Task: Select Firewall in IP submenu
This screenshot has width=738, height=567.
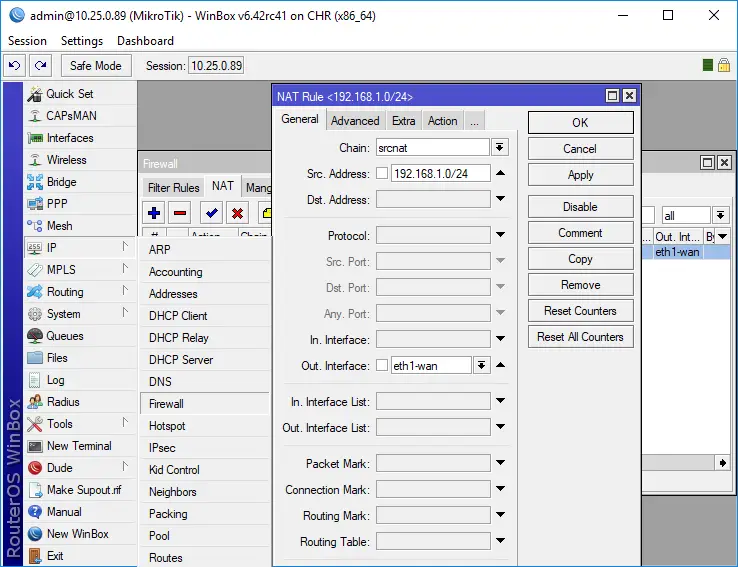Action: (204, 404)
